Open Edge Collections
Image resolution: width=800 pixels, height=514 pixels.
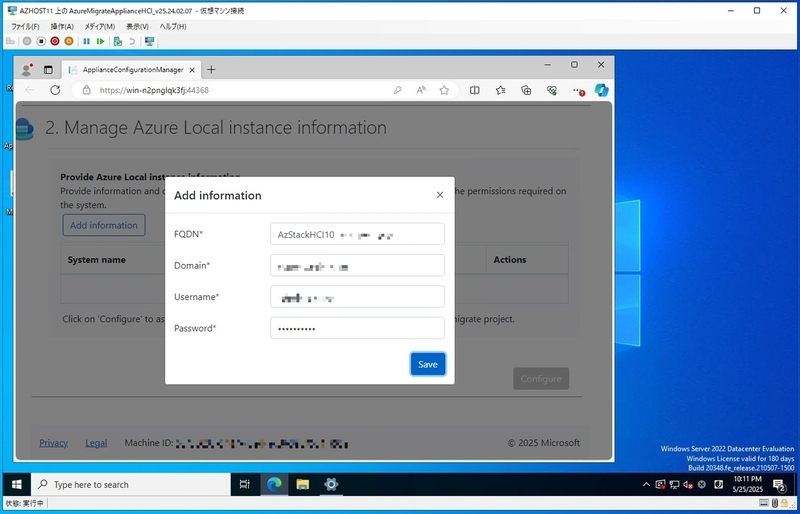[526, 90]
